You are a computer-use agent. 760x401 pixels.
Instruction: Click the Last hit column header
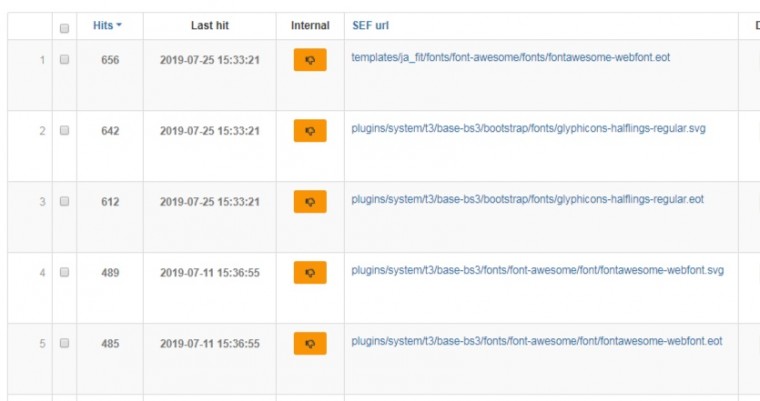209,25
